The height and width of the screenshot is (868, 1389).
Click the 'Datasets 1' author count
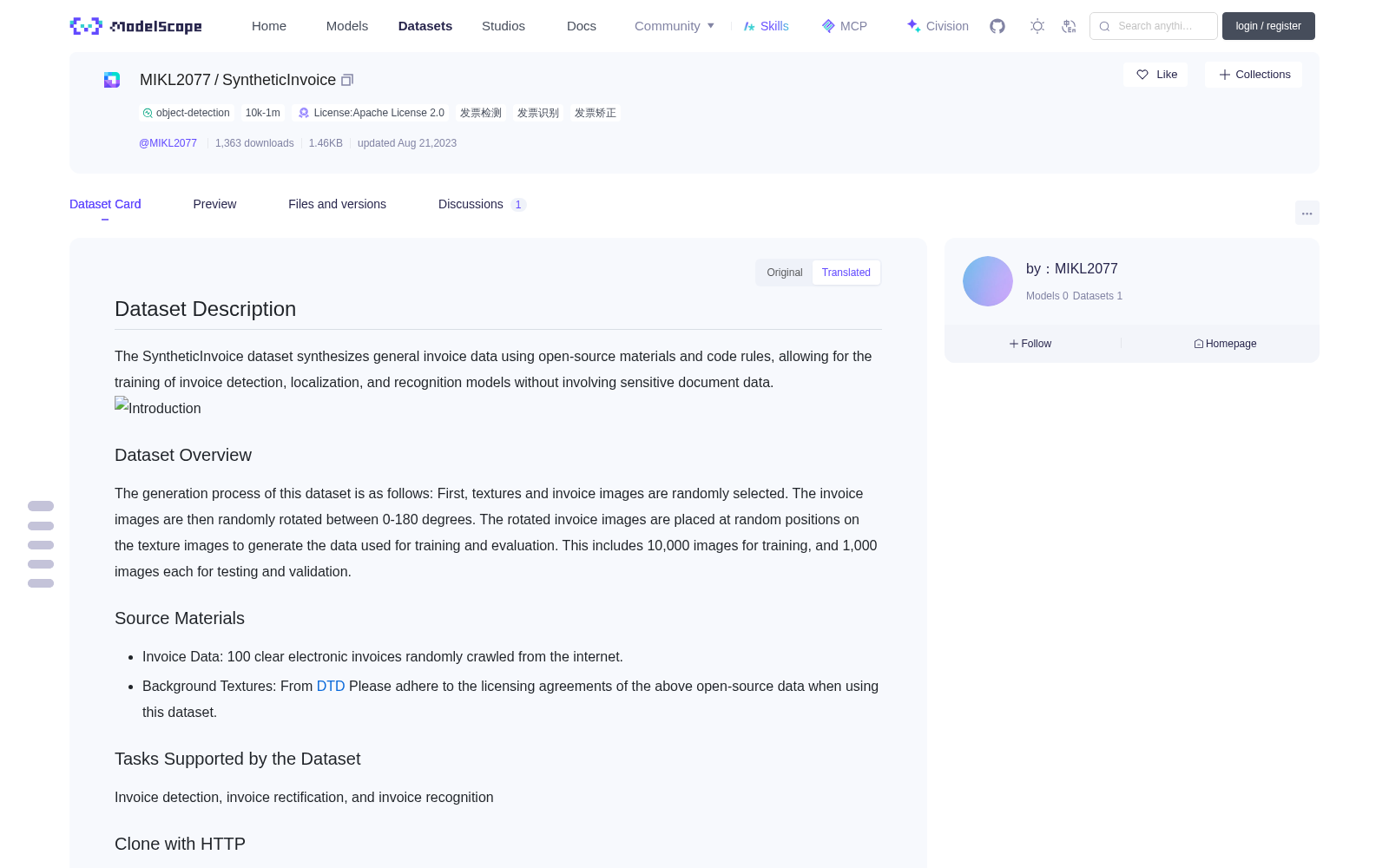[1097, 296]
